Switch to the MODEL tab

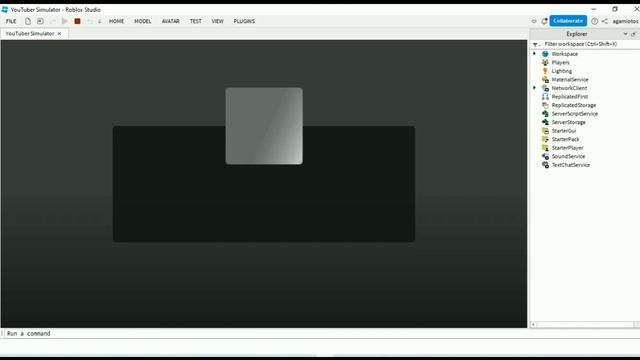click(x=143, y=21)
